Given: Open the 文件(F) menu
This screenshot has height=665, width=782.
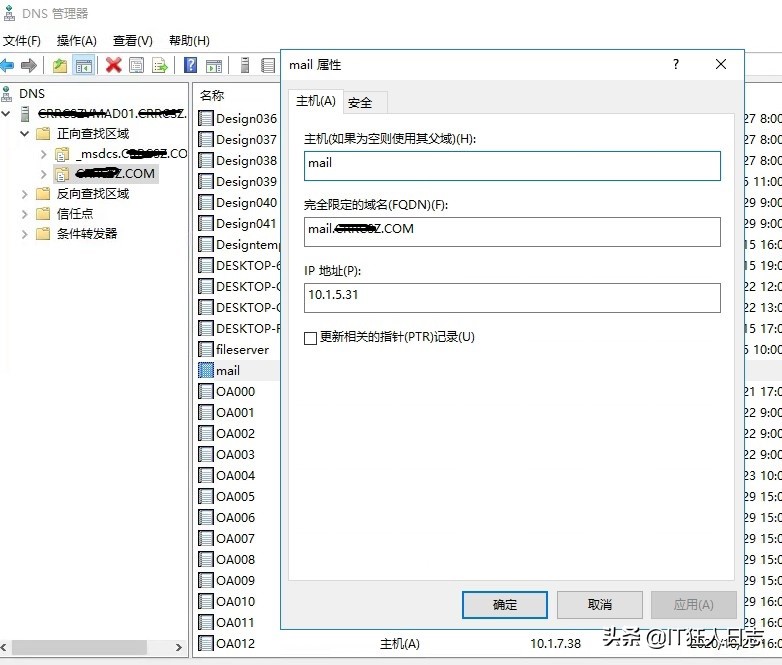Looking at the screenshot, I should coord(21,40).
